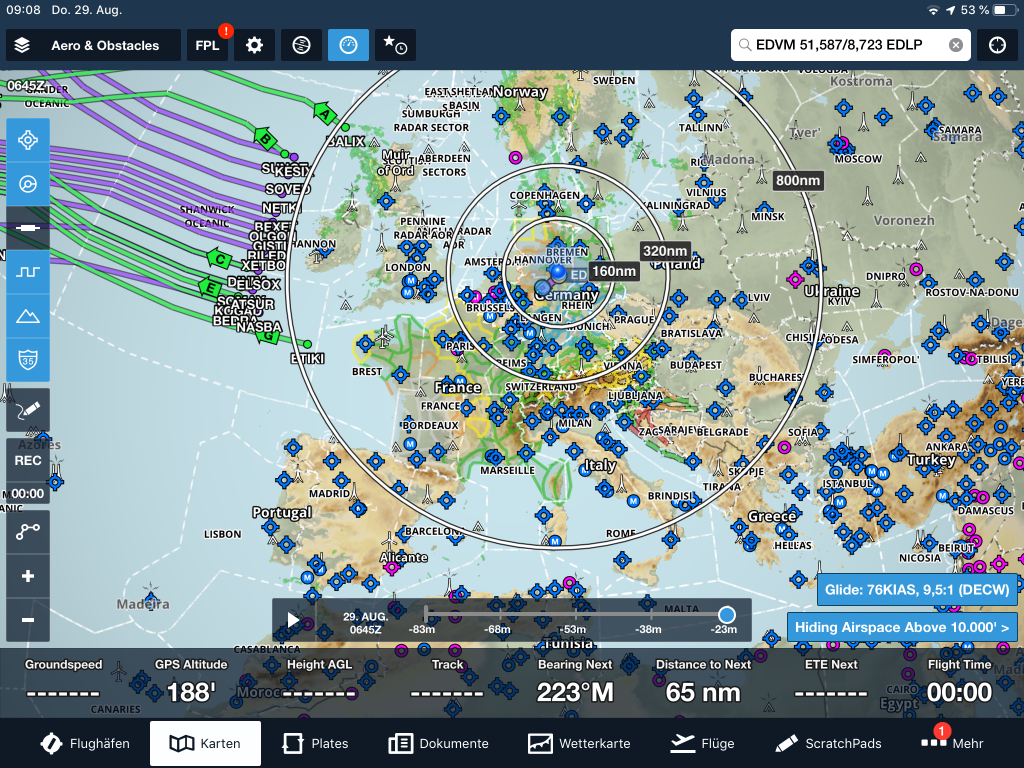Select North Atlantic track C marker
Screen dimensions: 1024x768
220,259
